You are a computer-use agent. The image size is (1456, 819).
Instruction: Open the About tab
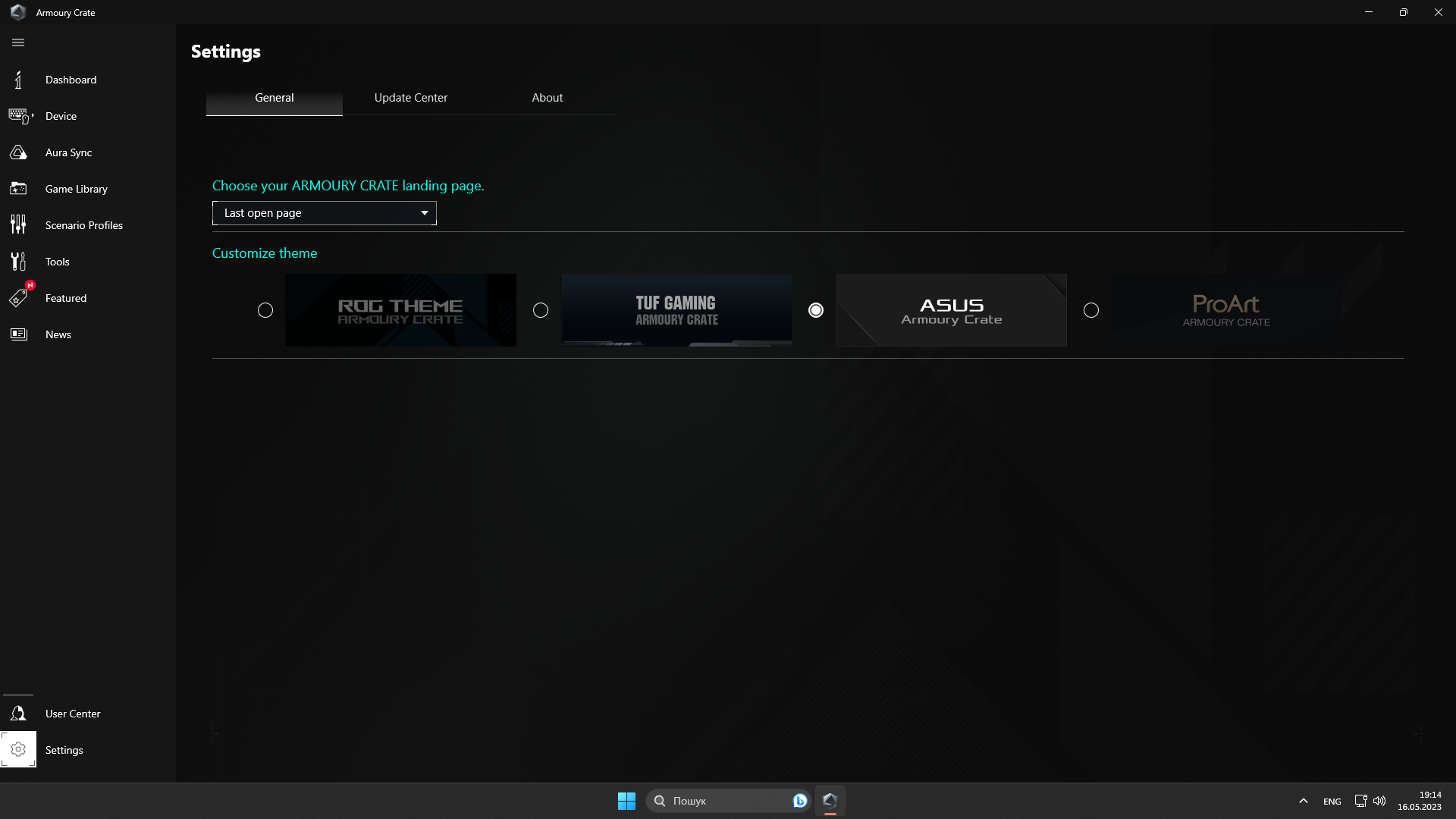[547, 97]
